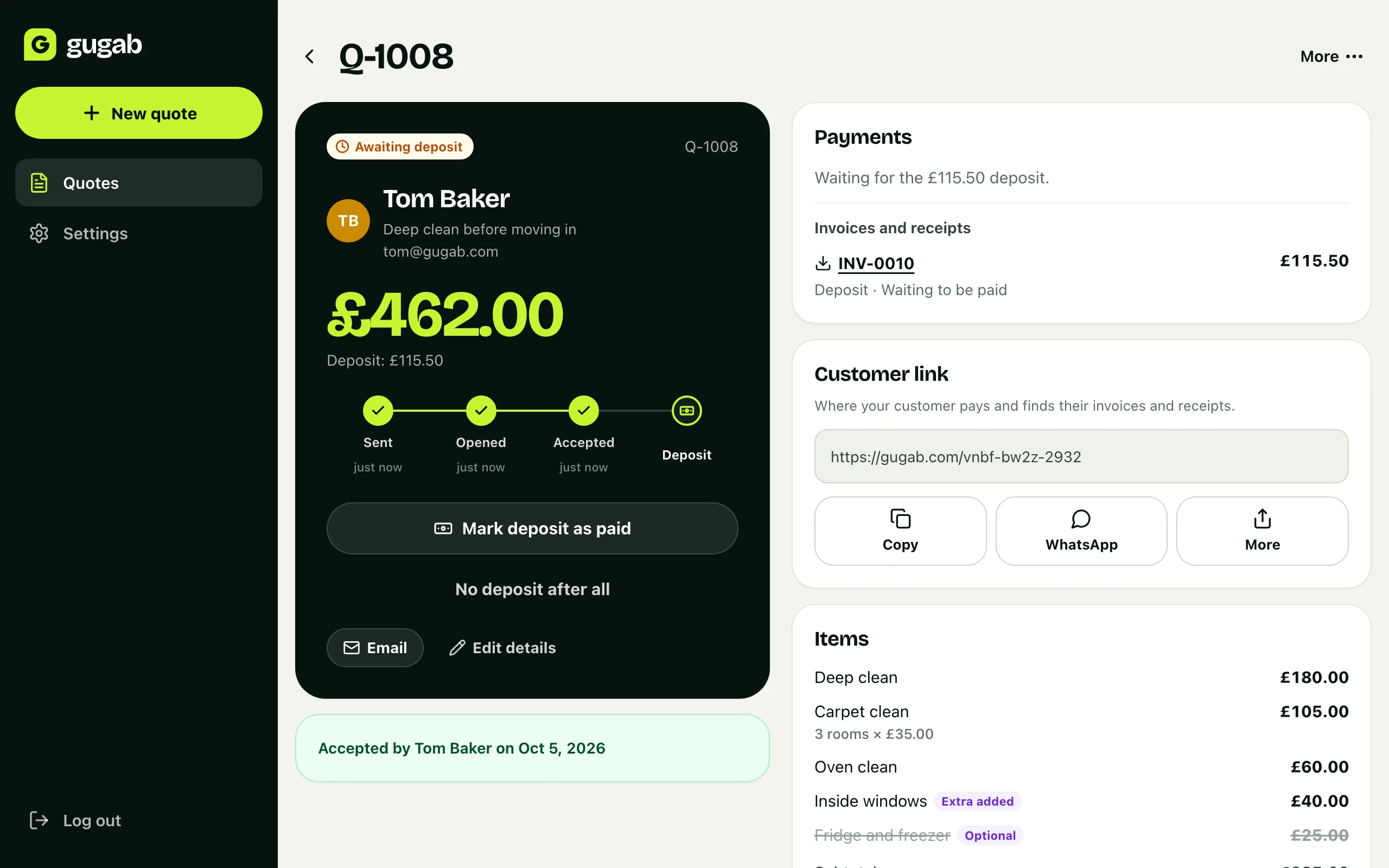Create a New quote
The height and width of the screenshot is (868, 1389).
(139, 113)
